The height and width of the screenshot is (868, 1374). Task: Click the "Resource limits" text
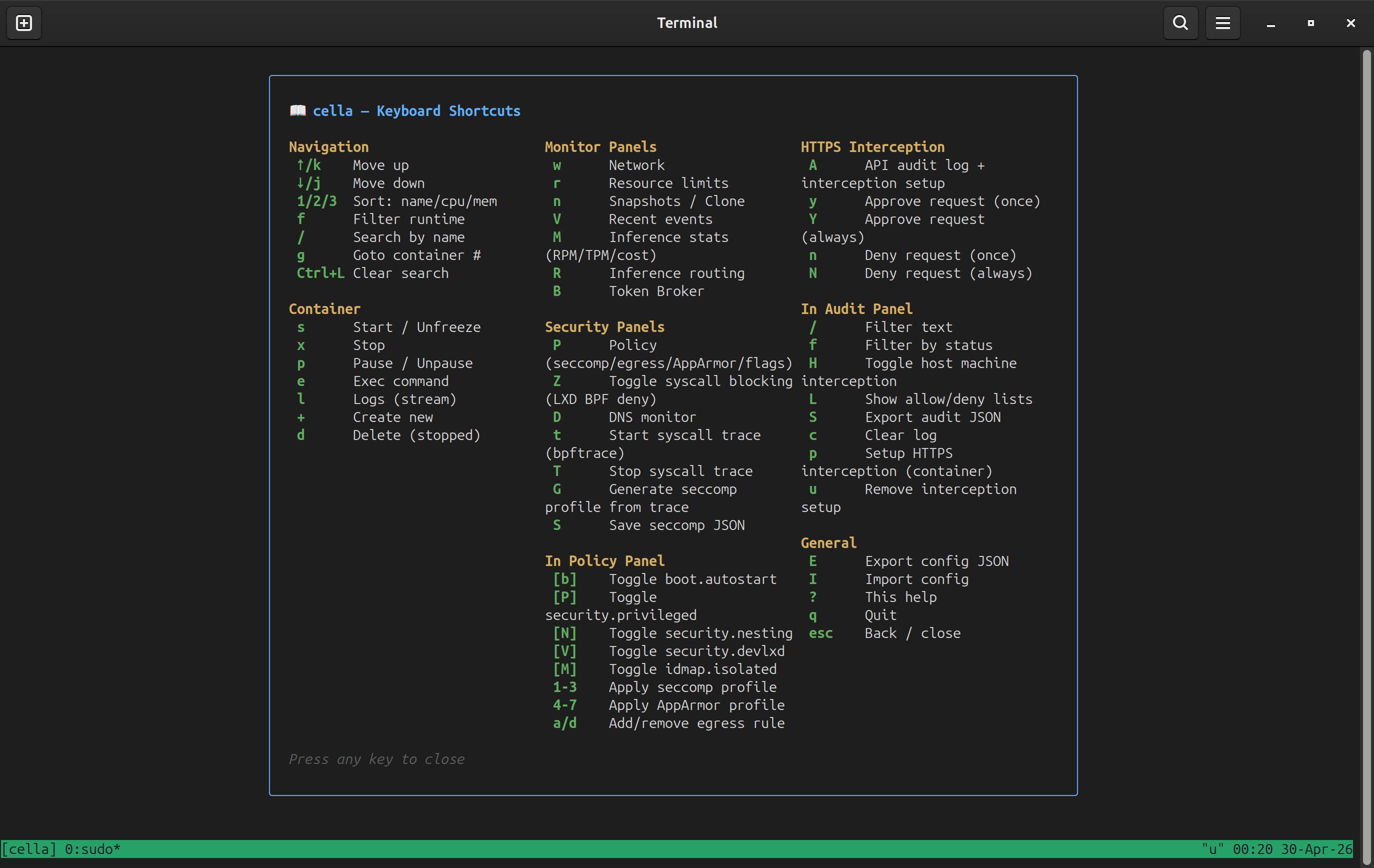(668, 183)
